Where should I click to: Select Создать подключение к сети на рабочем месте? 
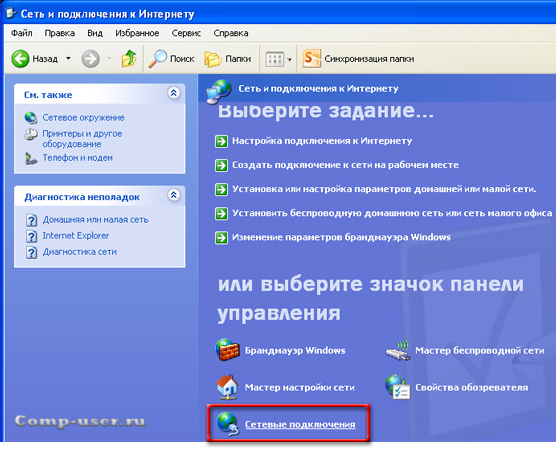coord(345,165)
